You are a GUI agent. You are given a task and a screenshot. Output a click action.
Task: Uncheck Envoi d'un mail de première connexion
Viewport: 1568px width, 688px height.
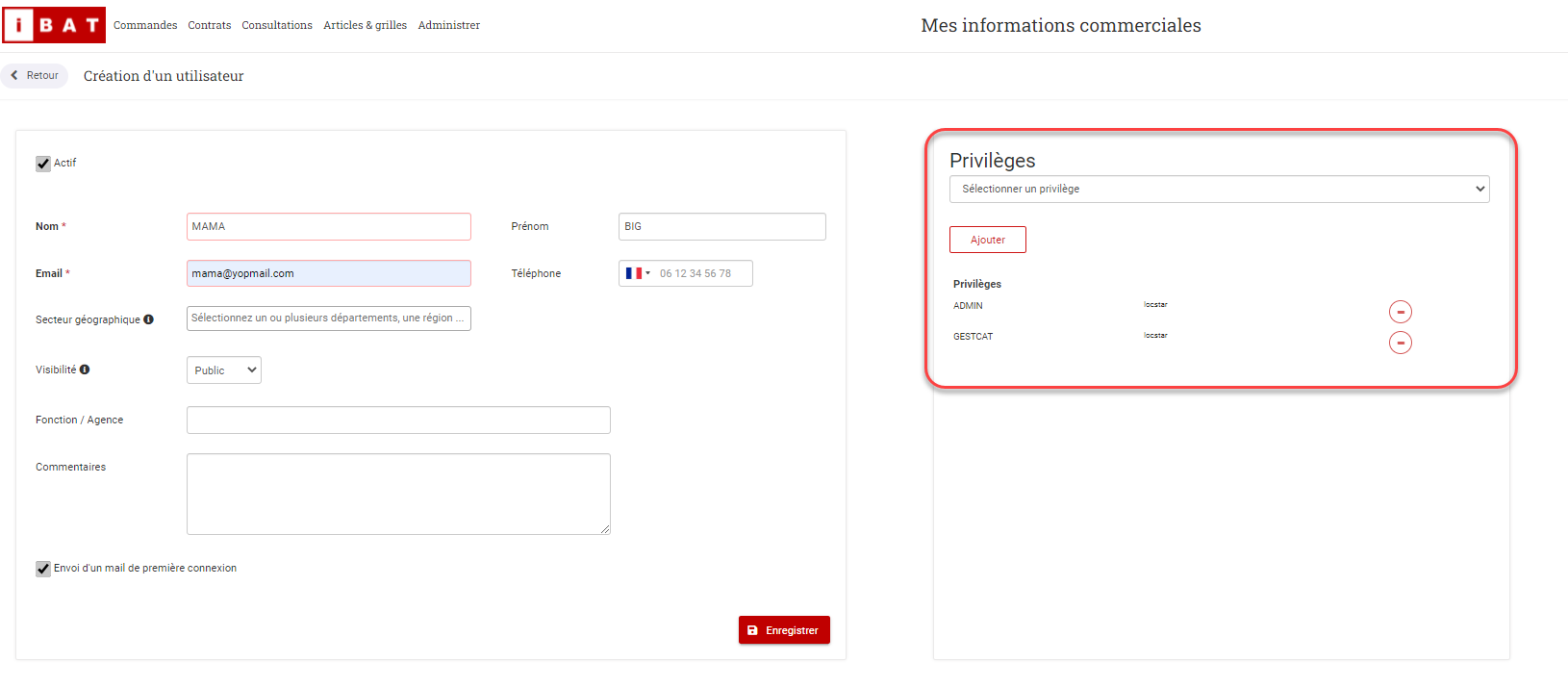coord(43,569)
